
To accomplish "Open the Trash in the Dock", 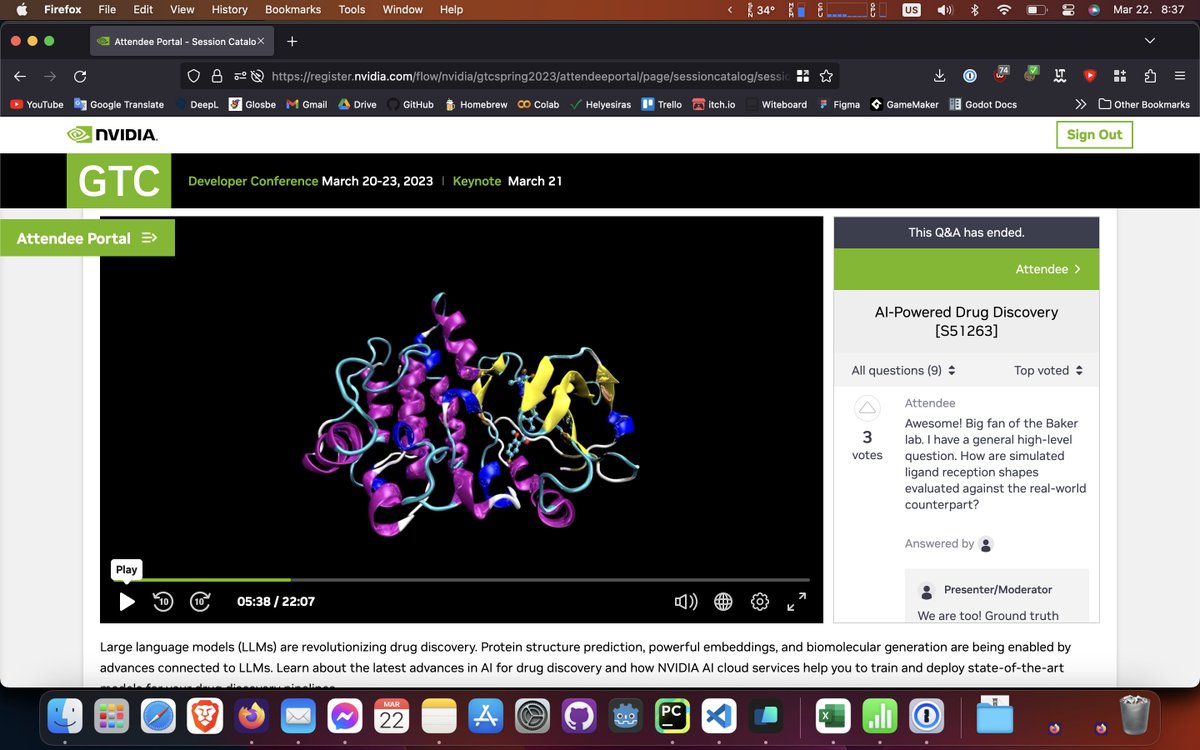I will tap(1135, 716).
